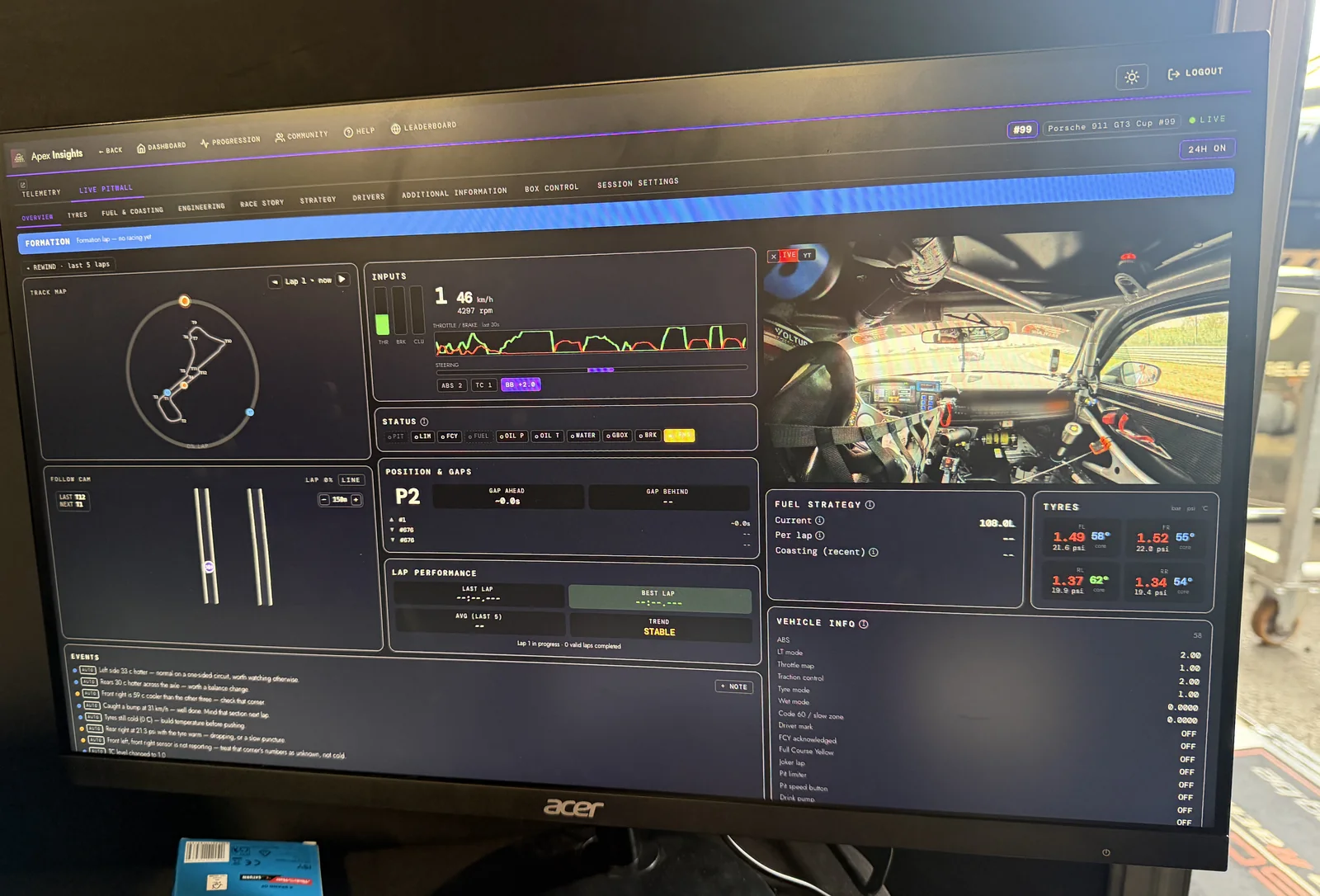Click the purple BB +2.0 chip

(x=521, y=384)
